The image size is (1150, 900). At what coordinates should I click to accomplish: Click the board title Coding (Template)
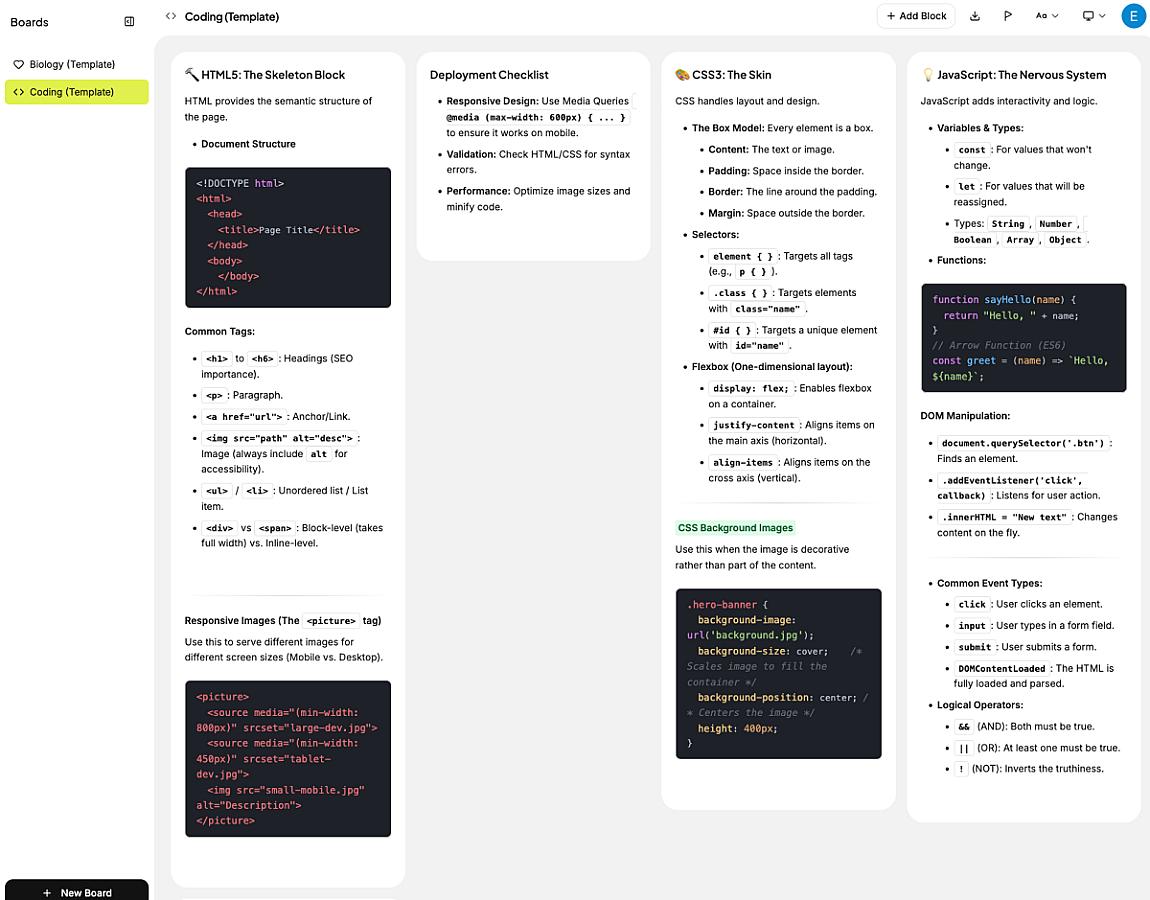[232, 16]
